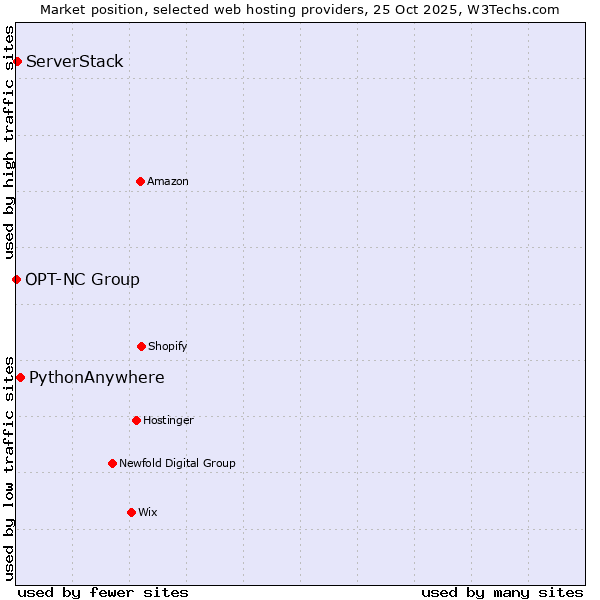
Task: Select the Shopify red diamond marker
Action: pyautogui.click(x=141, y=346)
